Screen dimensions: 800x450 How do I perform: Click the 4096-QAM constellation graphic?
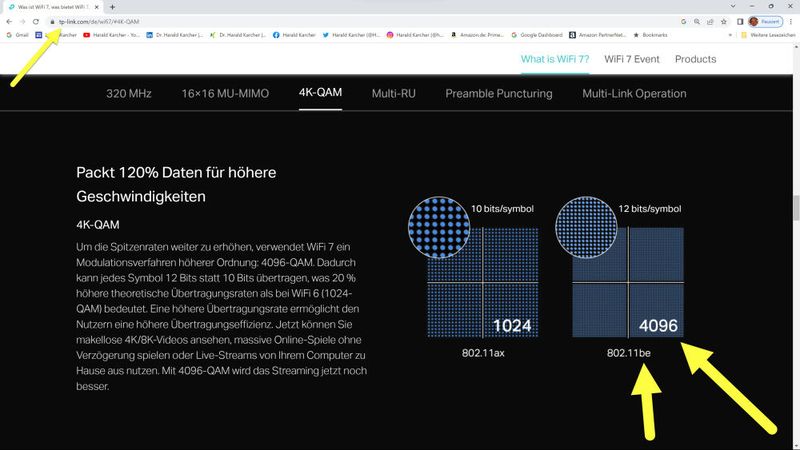[628, 282]
